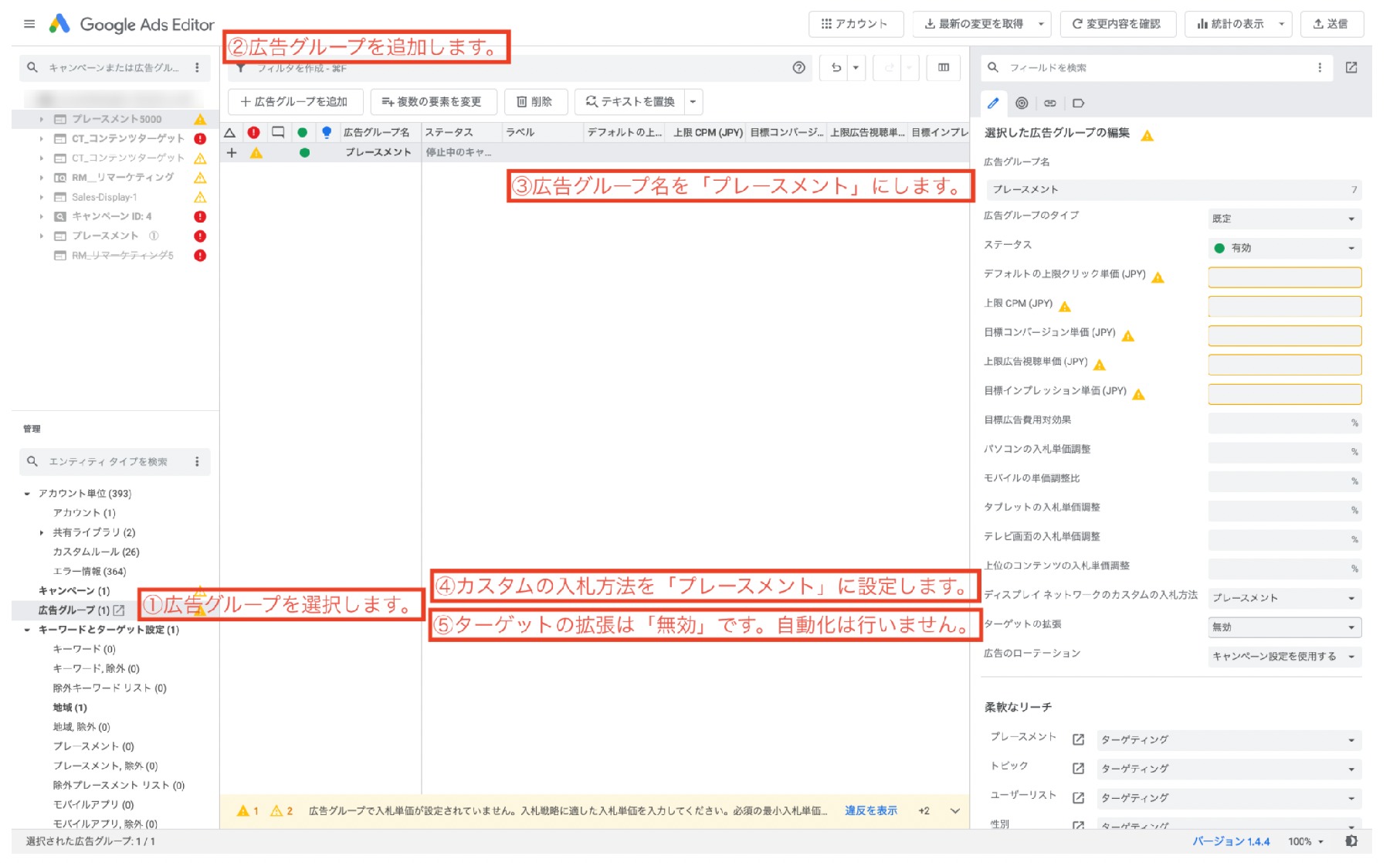
Task: Click the デフォルトの上限クリック単価 input field
Action: pos(1283,277)
